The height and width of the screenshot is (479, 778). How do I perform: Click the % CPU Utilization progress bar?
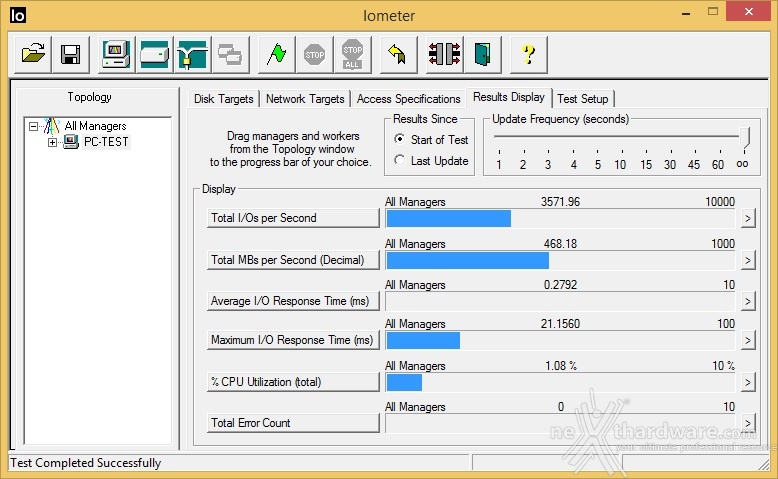560,383
